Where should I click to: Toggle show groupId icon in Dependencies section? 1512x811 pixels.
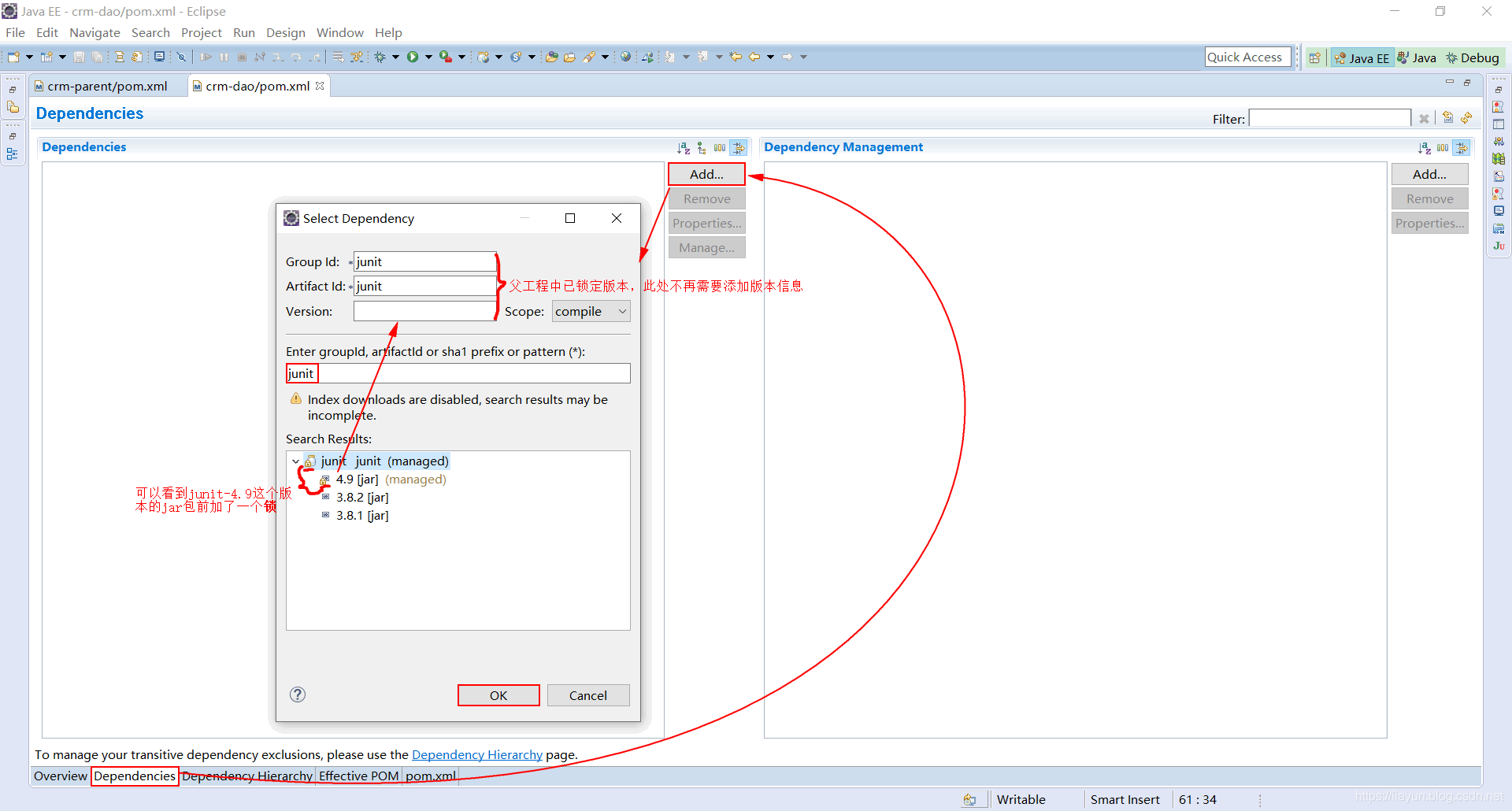[x=720, y=147]
